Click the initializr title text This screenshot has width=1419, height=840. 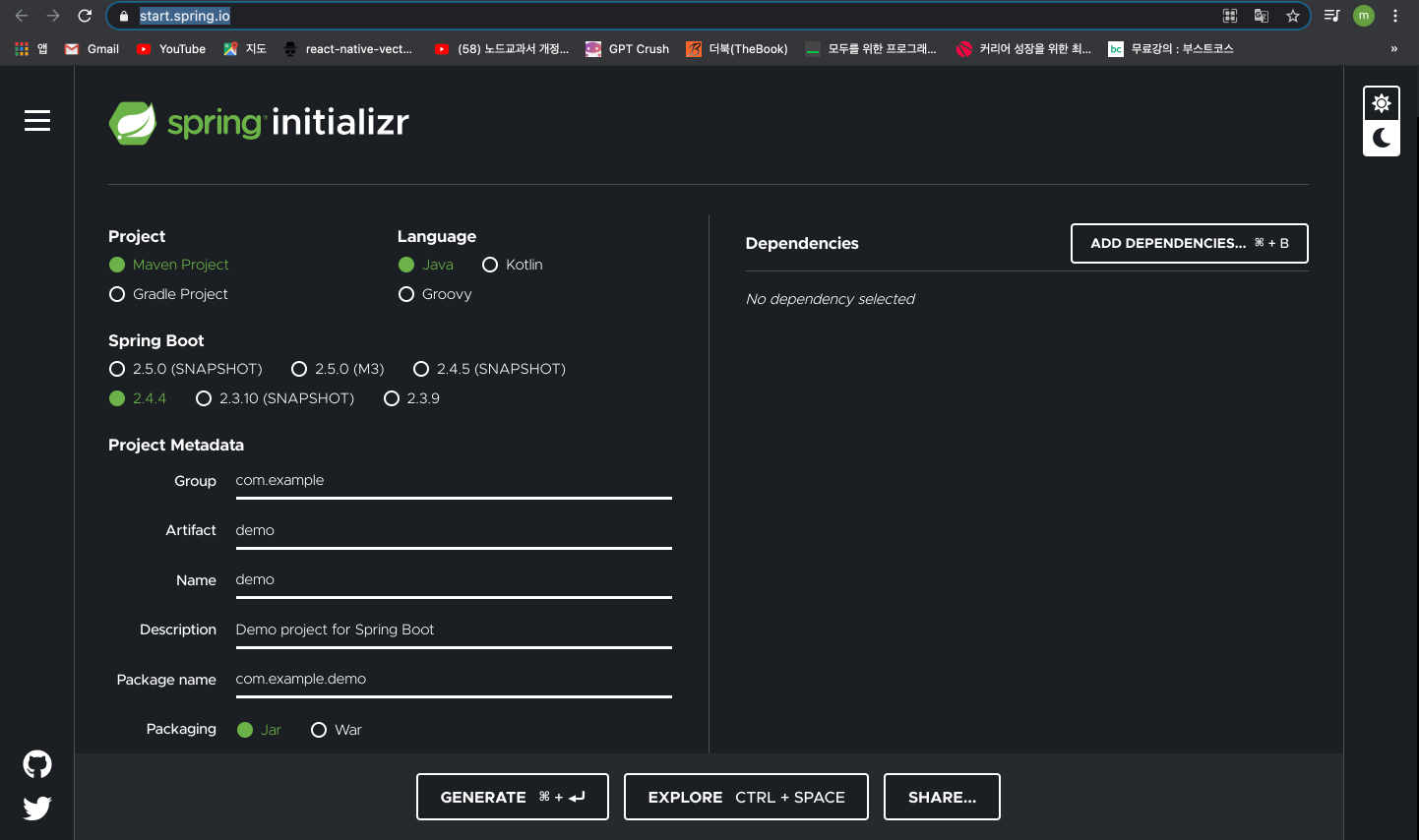[339, 122]
